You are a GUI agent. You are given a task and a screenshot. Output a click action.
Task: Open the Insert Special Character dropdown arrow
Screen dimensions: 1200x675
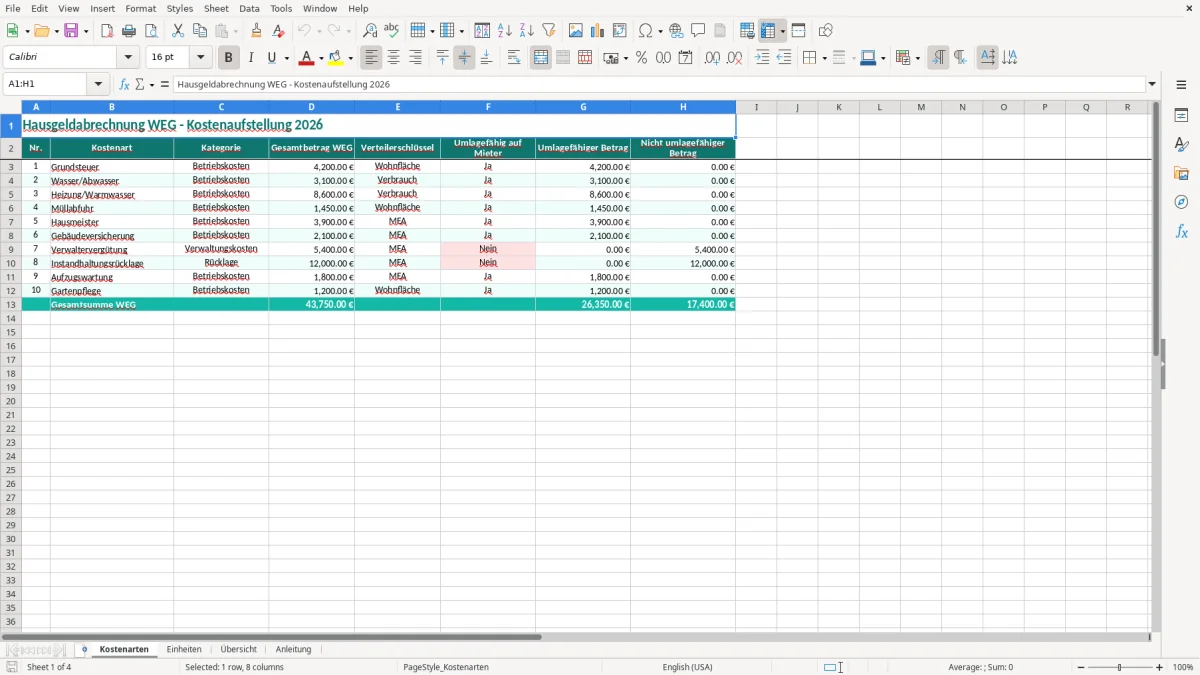[x=660, y=31]
